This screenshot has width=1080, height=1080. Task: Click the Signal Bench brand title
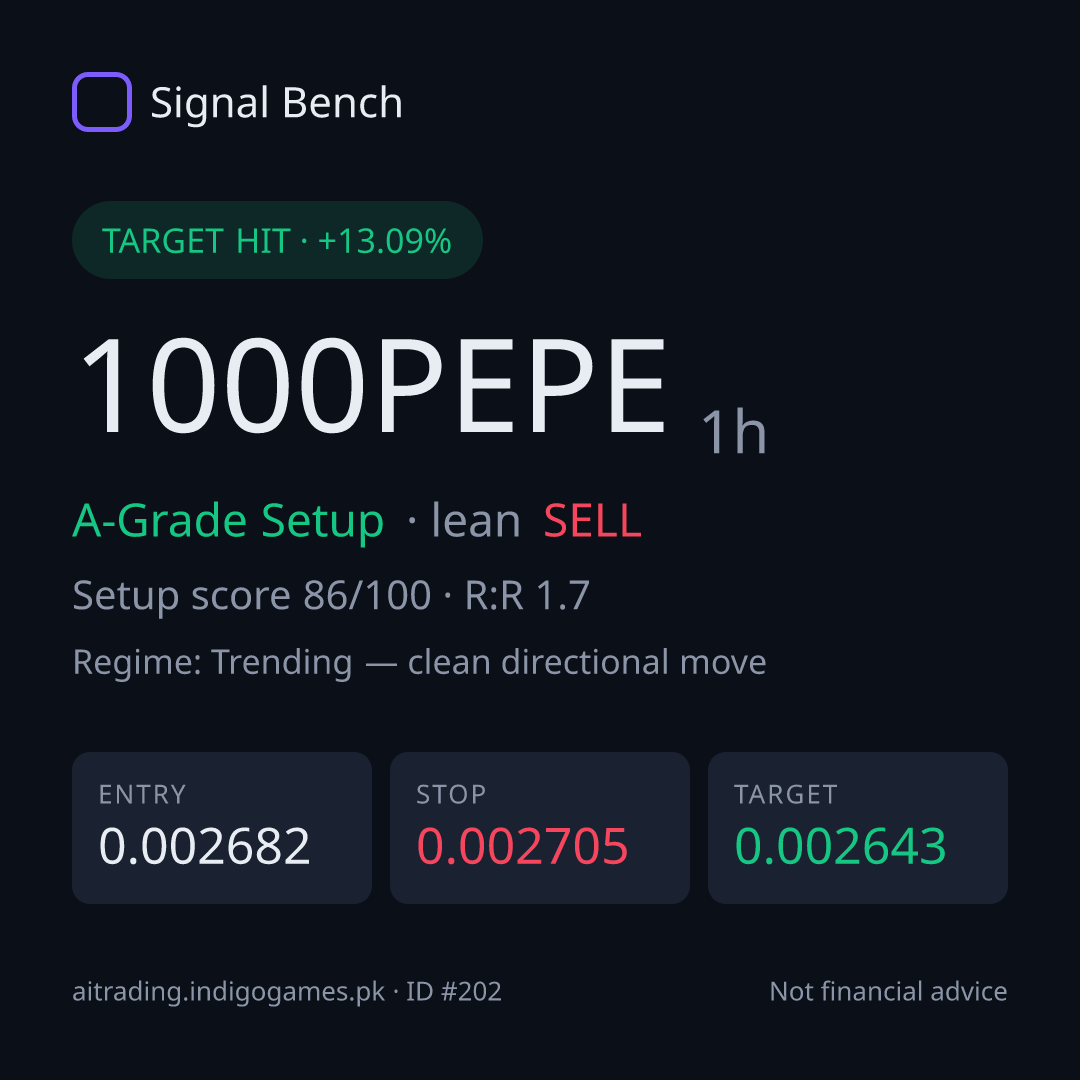tap(276, 103)
